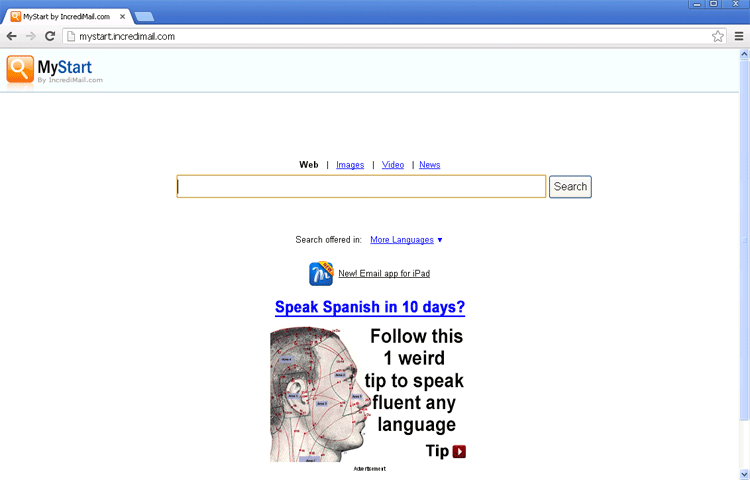Click the MyStart magnifier logo
The height and width of the screenshot is (480, 750).
pyautogui.click(x=20, y=69)
